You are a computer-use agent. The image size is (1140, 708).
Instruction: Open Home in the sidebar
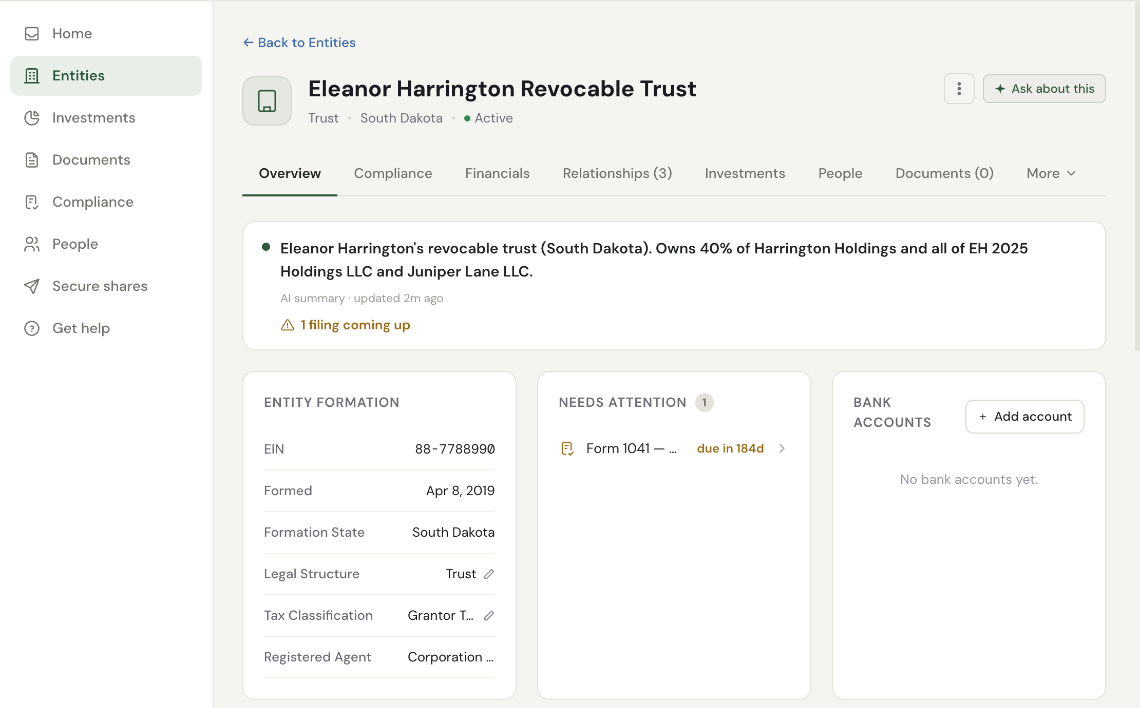click(106, 33)
